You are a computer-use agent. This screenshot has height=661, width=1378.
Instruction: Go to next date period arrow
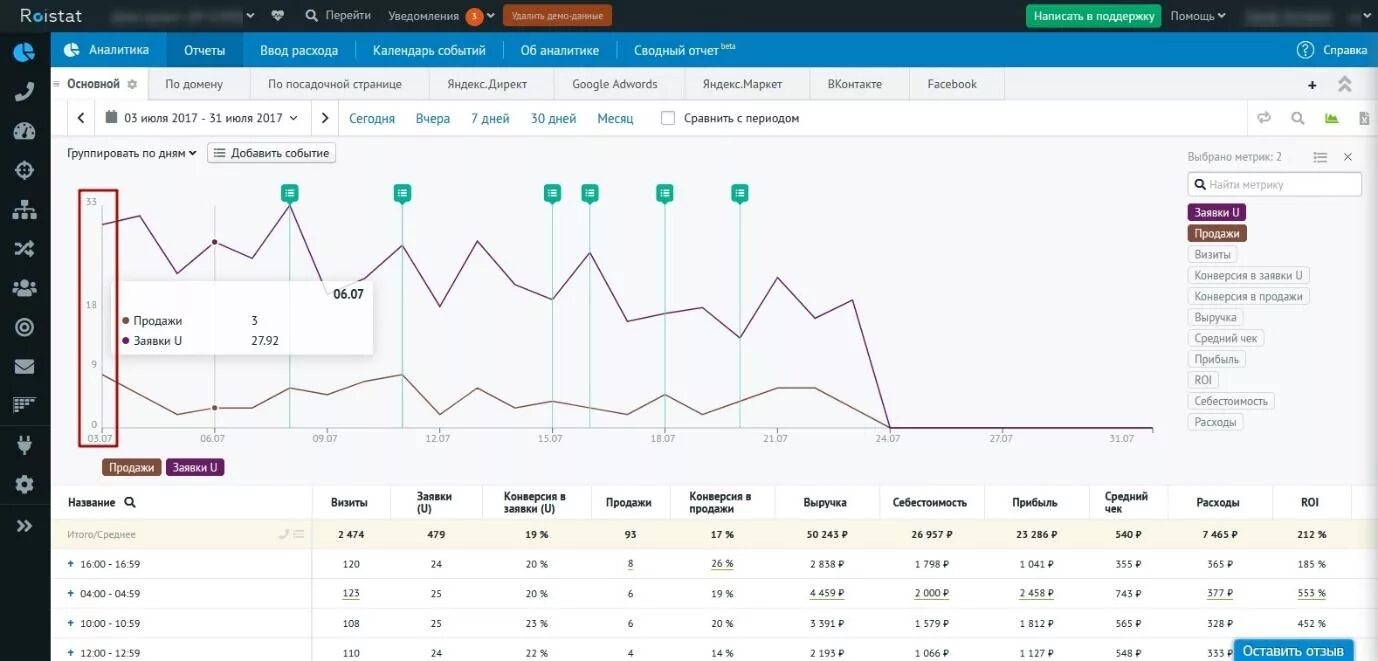pos(325,118)
